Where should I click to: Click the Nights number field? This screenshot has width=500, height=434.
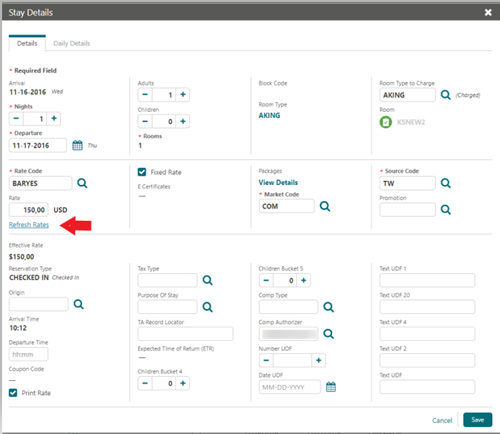pyautogui.click(x=35, y=118)
